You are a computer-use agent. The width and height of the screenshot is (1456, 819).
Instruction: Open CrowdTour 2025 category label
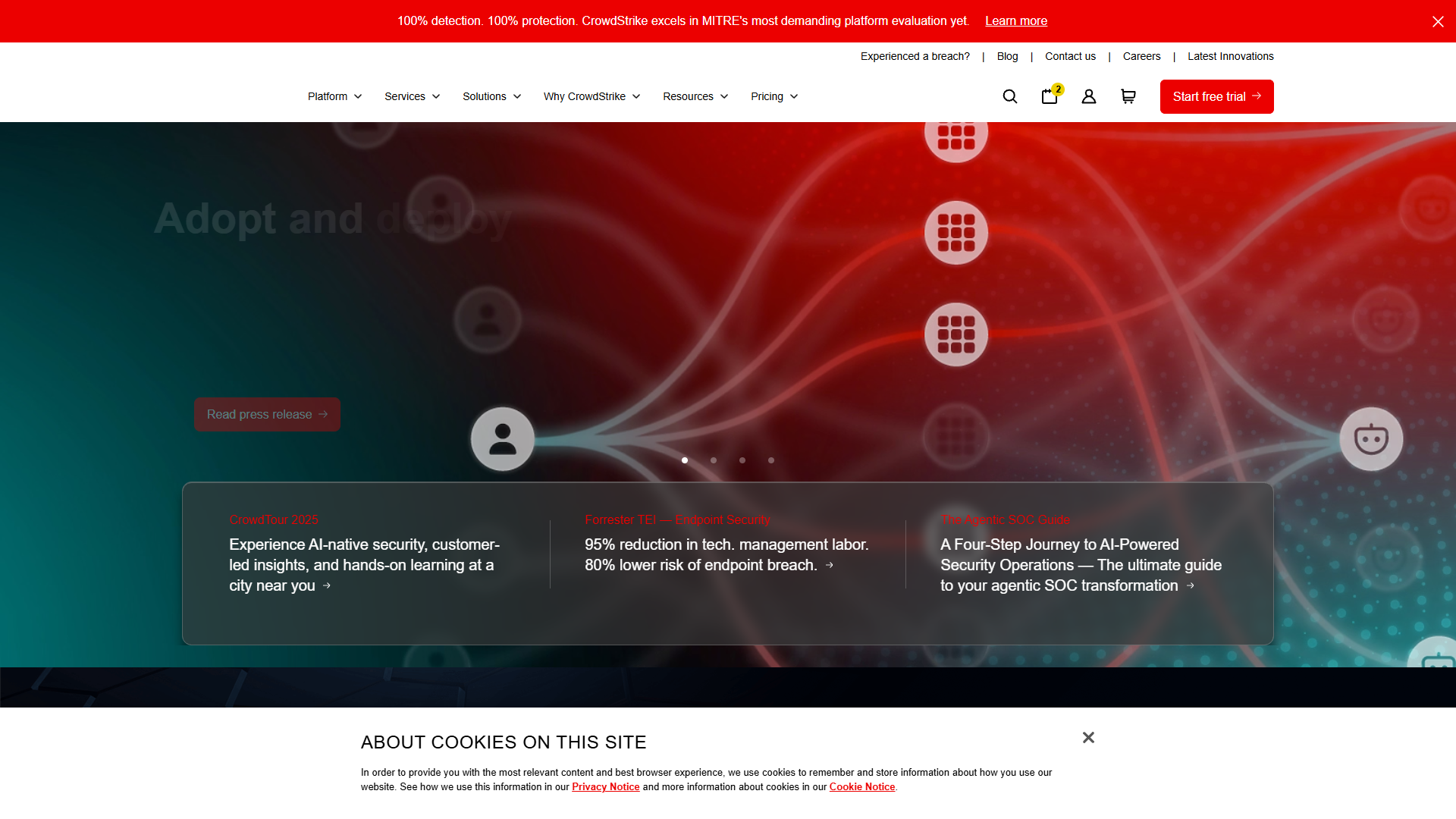274,519
